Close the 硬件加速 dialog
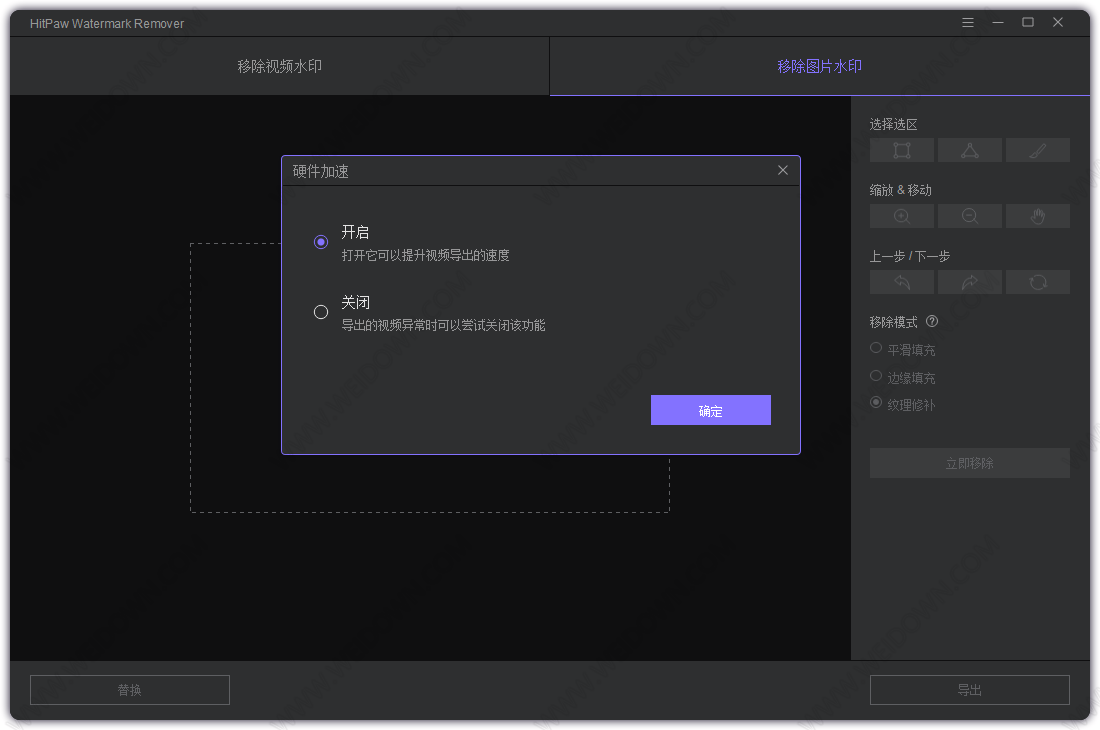Image resolution: width=1100 pixels, height=730 pixels. point(783,170)
